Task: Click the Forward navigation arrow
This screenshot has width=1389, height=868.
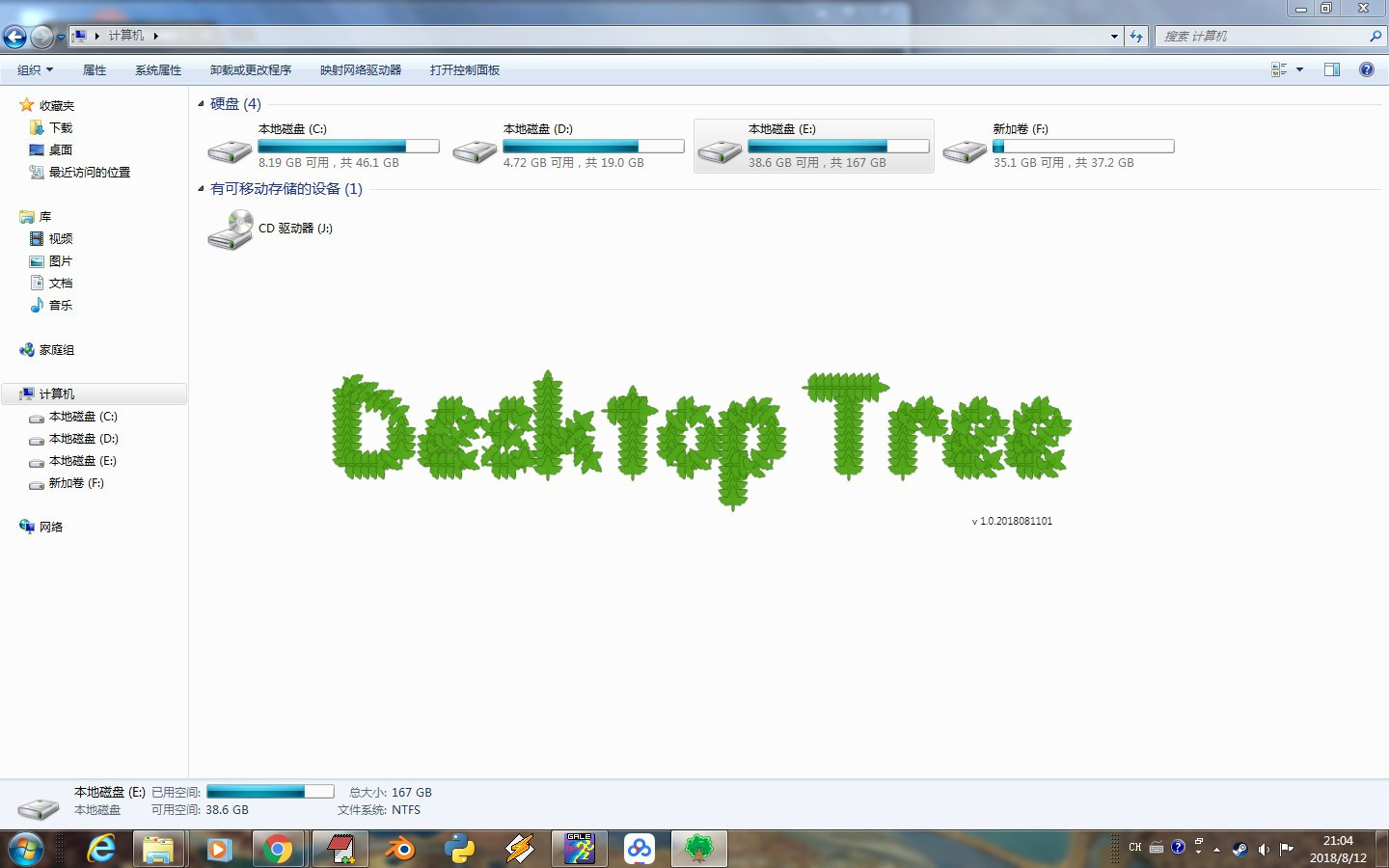Action: point(41,37)
